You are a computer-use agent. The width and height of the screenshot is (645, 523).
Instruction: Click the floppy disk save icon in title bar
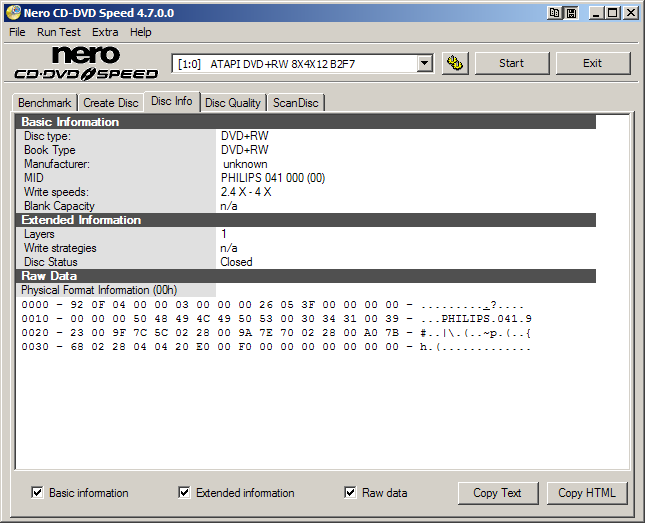[x=570, y=13]
